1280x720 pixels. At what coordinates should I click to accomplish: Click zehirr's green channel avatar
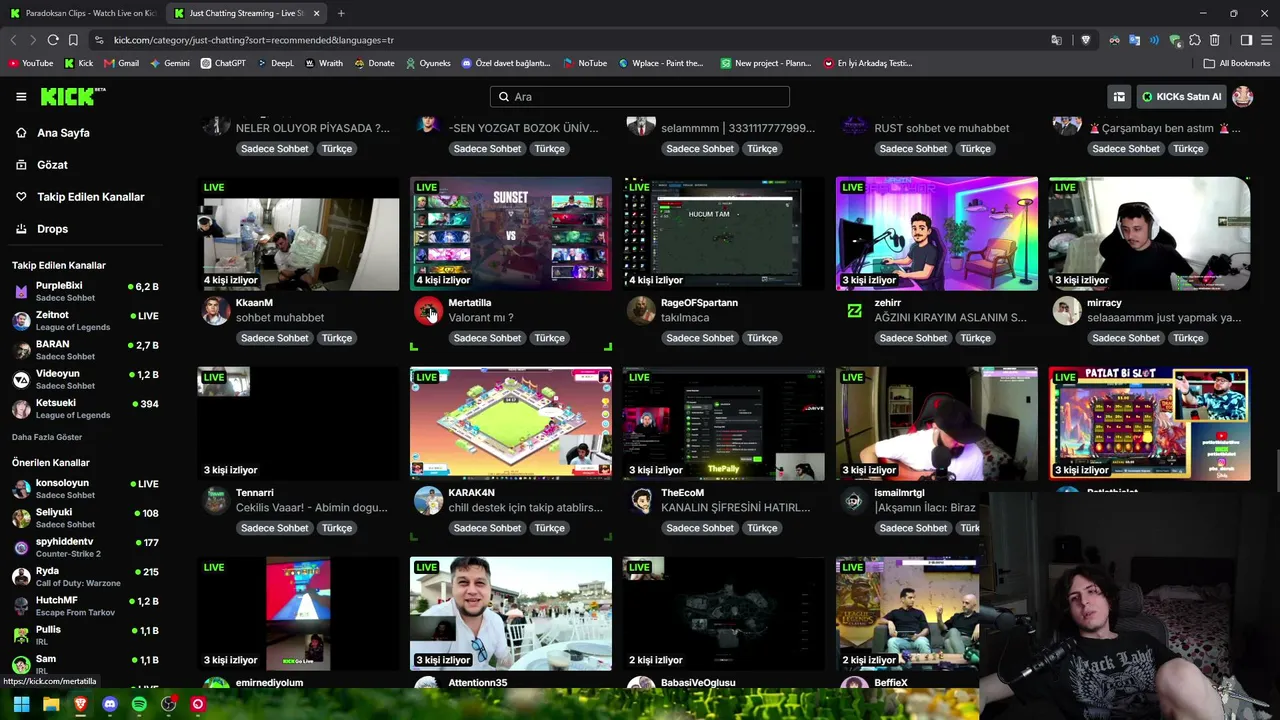pyautogui.click(x=854, y=310)
